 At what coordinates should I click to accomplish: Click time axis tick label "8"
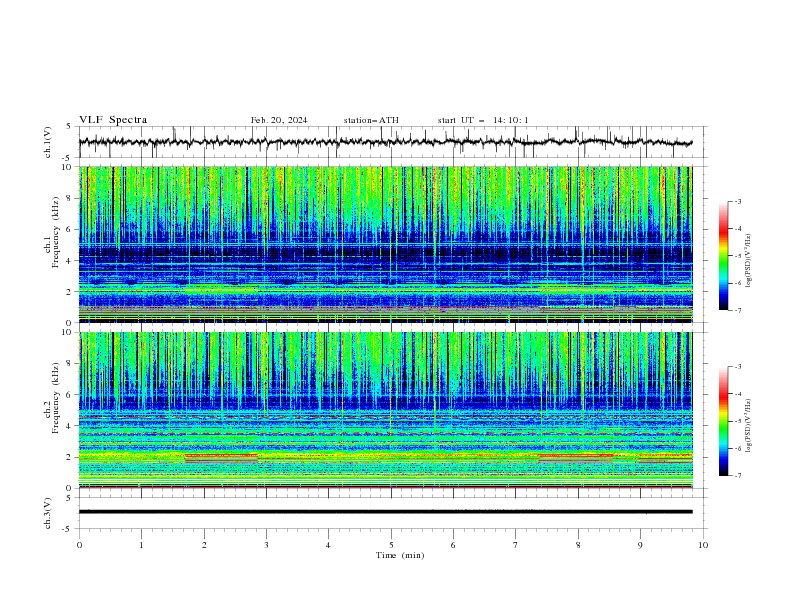578,545
